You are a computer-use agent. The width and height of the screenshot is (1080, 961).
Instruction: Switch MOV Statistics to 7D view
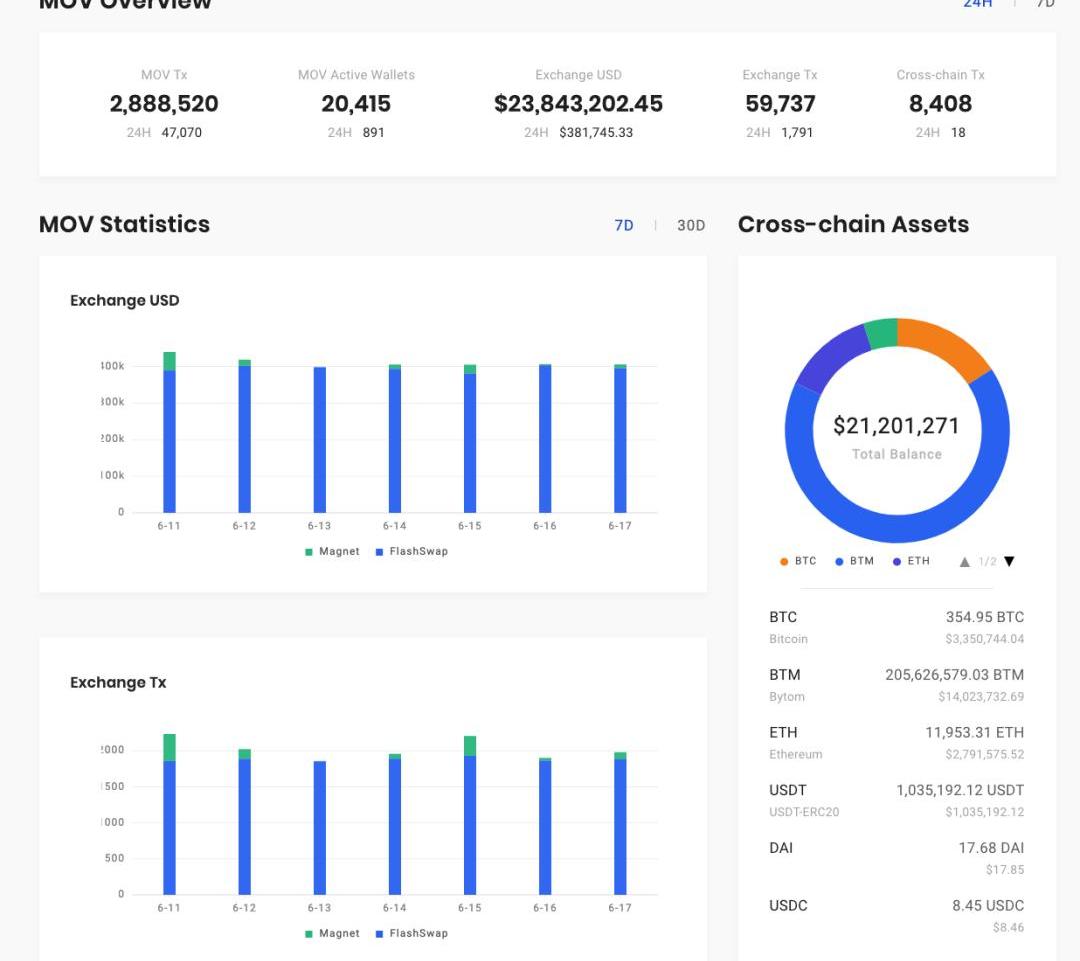624,225
